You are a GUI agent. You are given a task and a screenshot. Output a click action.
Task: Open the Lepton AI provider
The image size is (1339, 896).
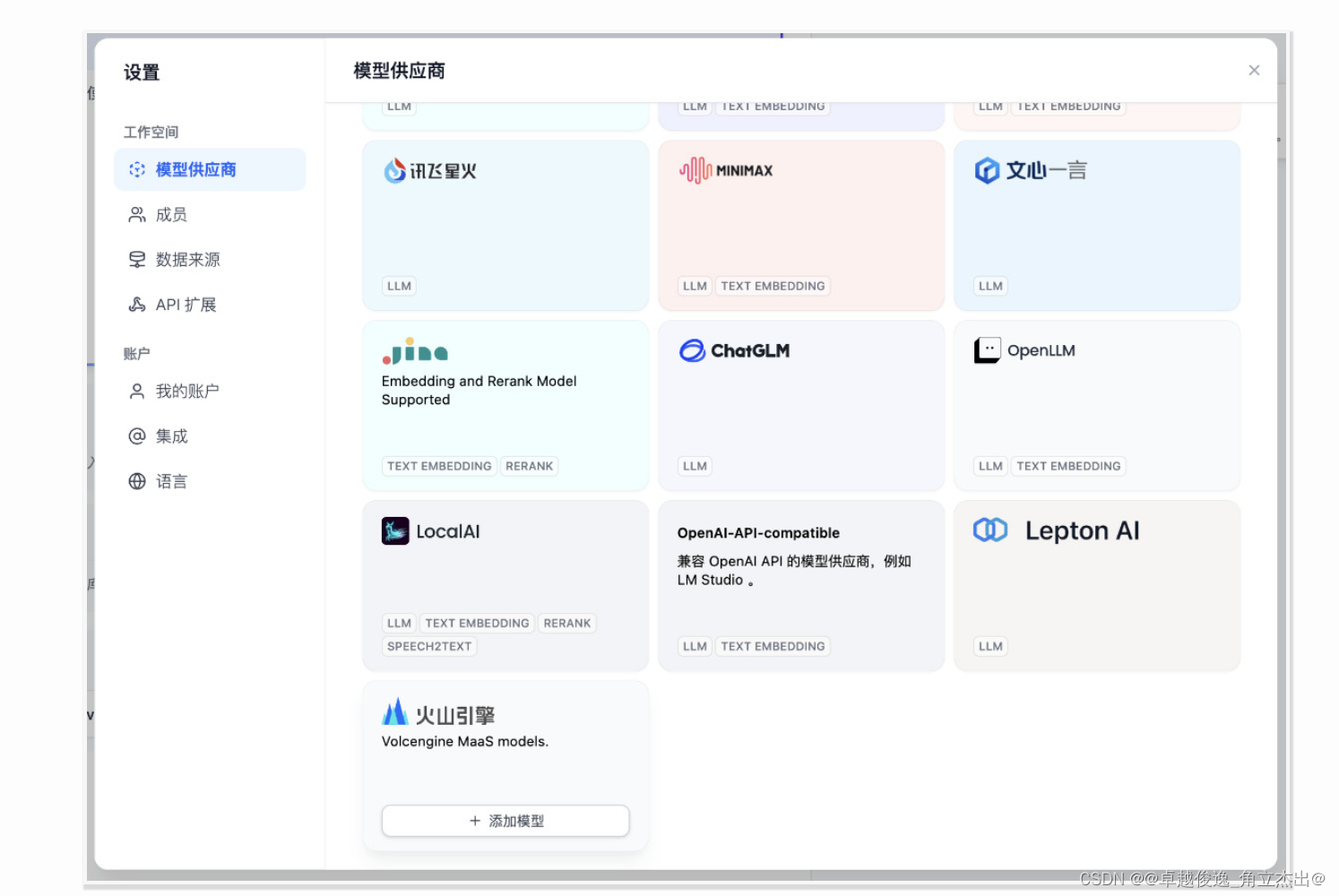point(990,530)
